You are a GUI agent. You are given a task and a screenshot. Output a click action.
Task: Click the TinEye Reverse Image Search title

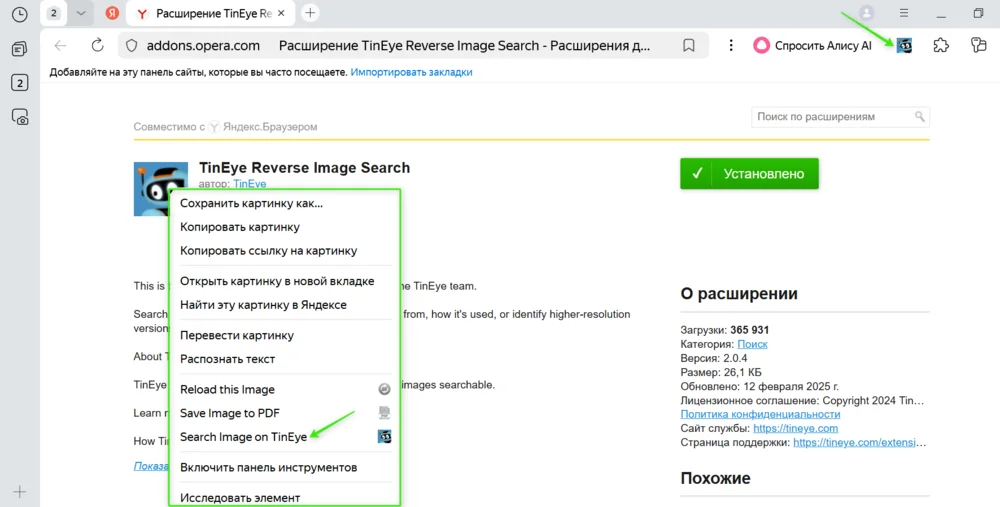tap(304, 168)
